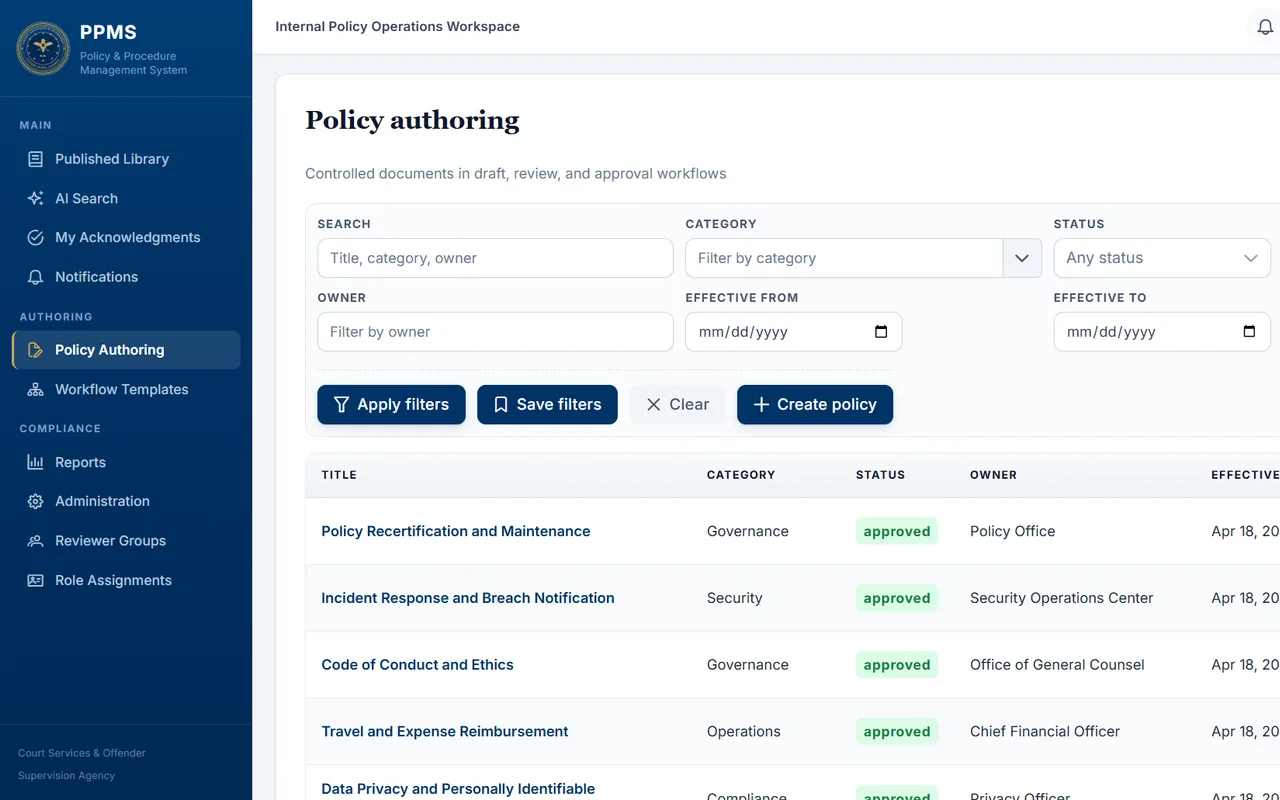Open Policy Recertification and Maintenance policy
The width and height of the screenshot is (1280, 800).
(x=456, y=531)
